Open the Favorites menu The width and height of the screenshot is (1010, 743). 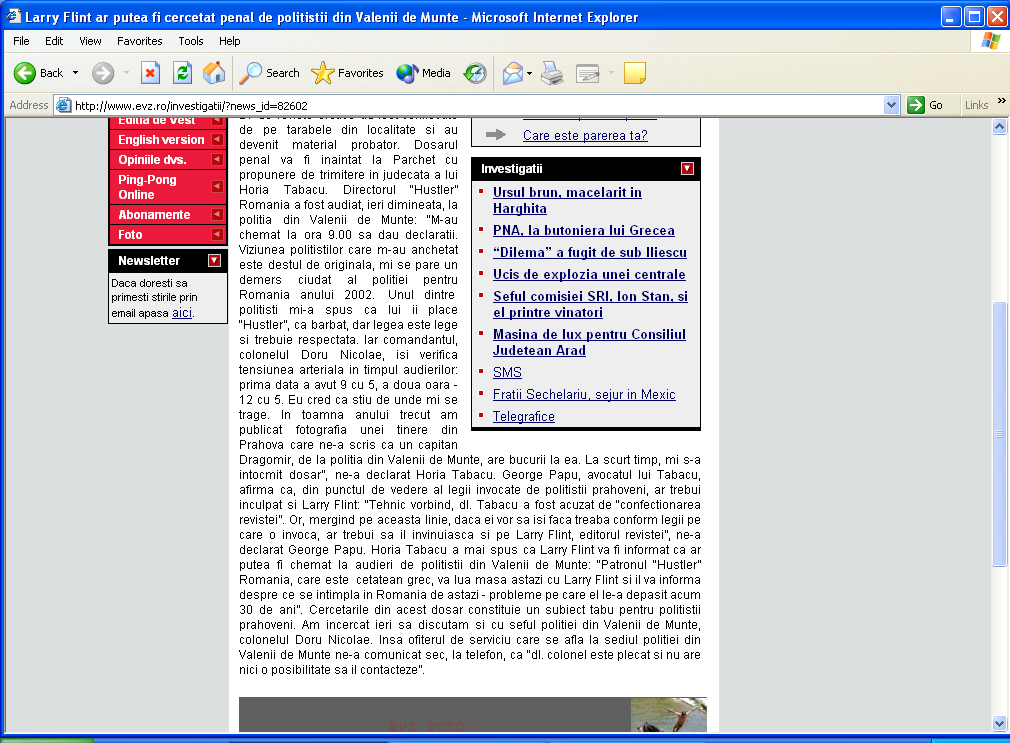pos(140,41)
